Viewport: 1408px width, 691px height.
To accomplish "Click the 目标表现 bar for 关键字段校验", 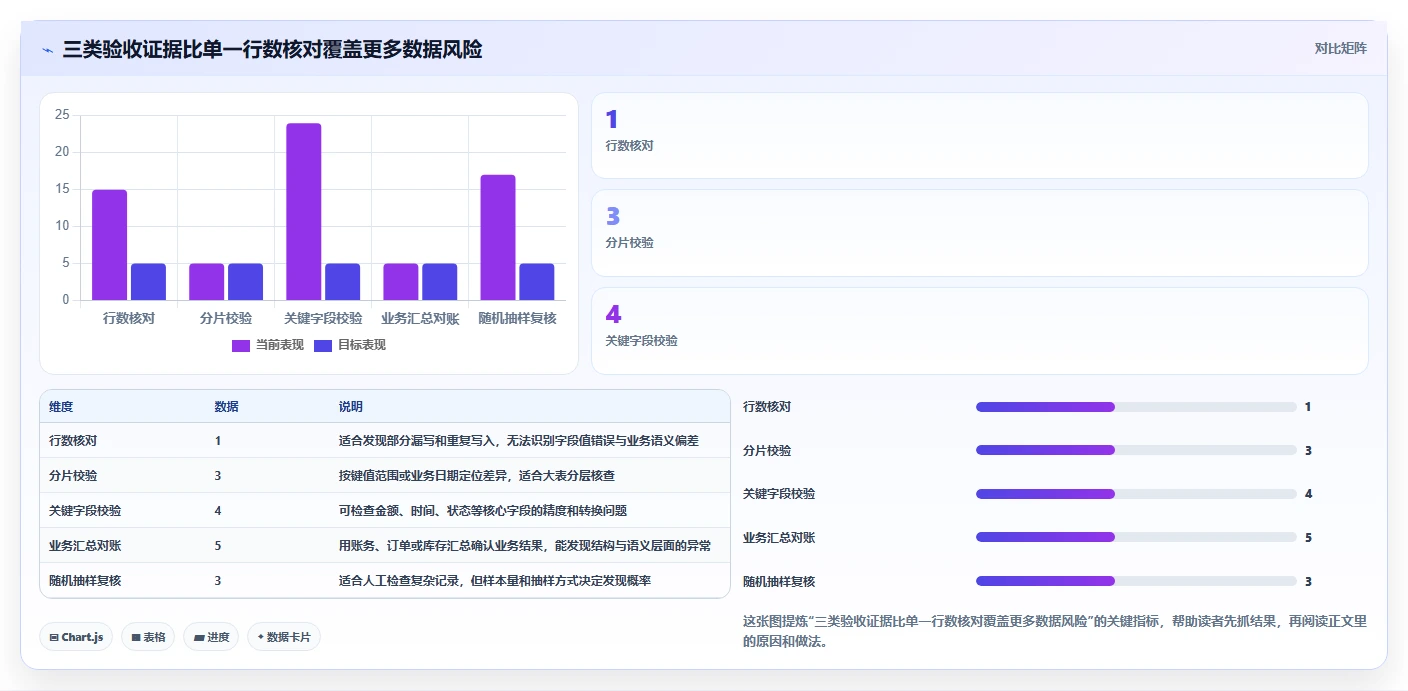I will pos(342,282).
